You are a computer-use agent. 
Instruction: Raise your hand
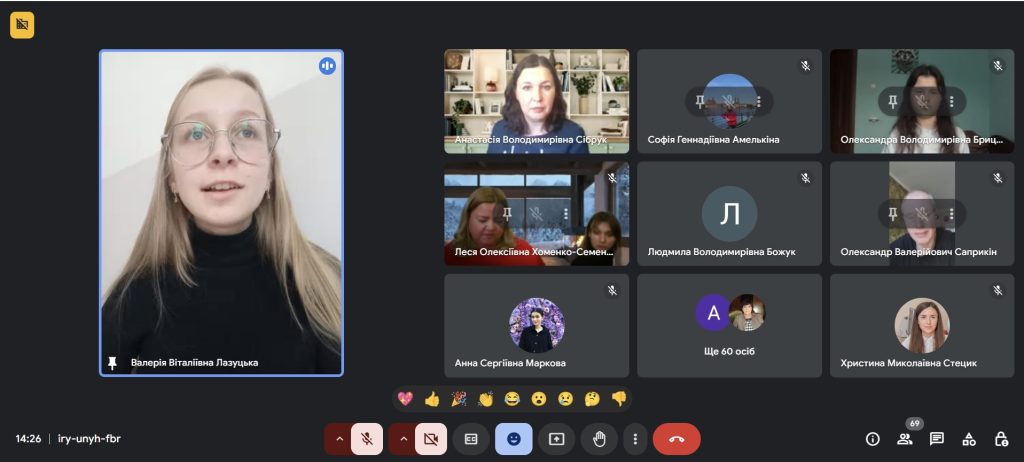coord(600,439)
